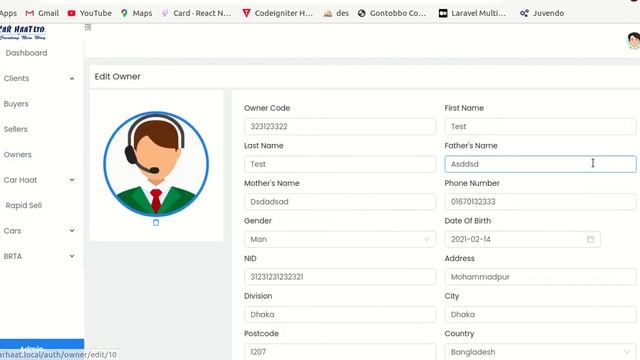Open the Gender dropdown

pos(340,239)
